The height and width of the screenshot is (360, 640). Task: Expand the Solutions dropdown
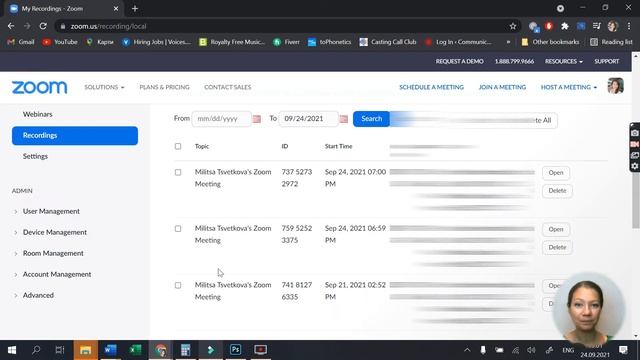tap(104, 87)
